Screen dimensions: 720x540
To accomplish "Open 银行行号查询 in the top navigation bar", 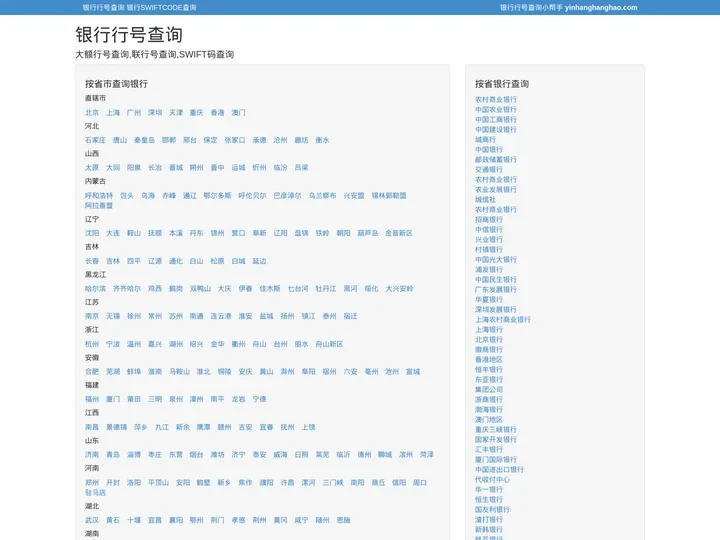I will (103, 7).
